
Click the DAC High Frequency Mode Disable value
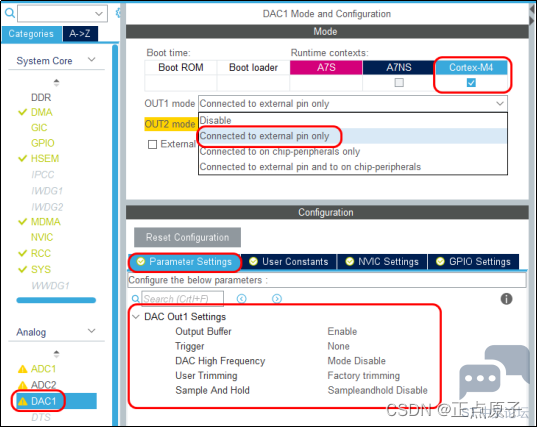(x=356, y=361)
